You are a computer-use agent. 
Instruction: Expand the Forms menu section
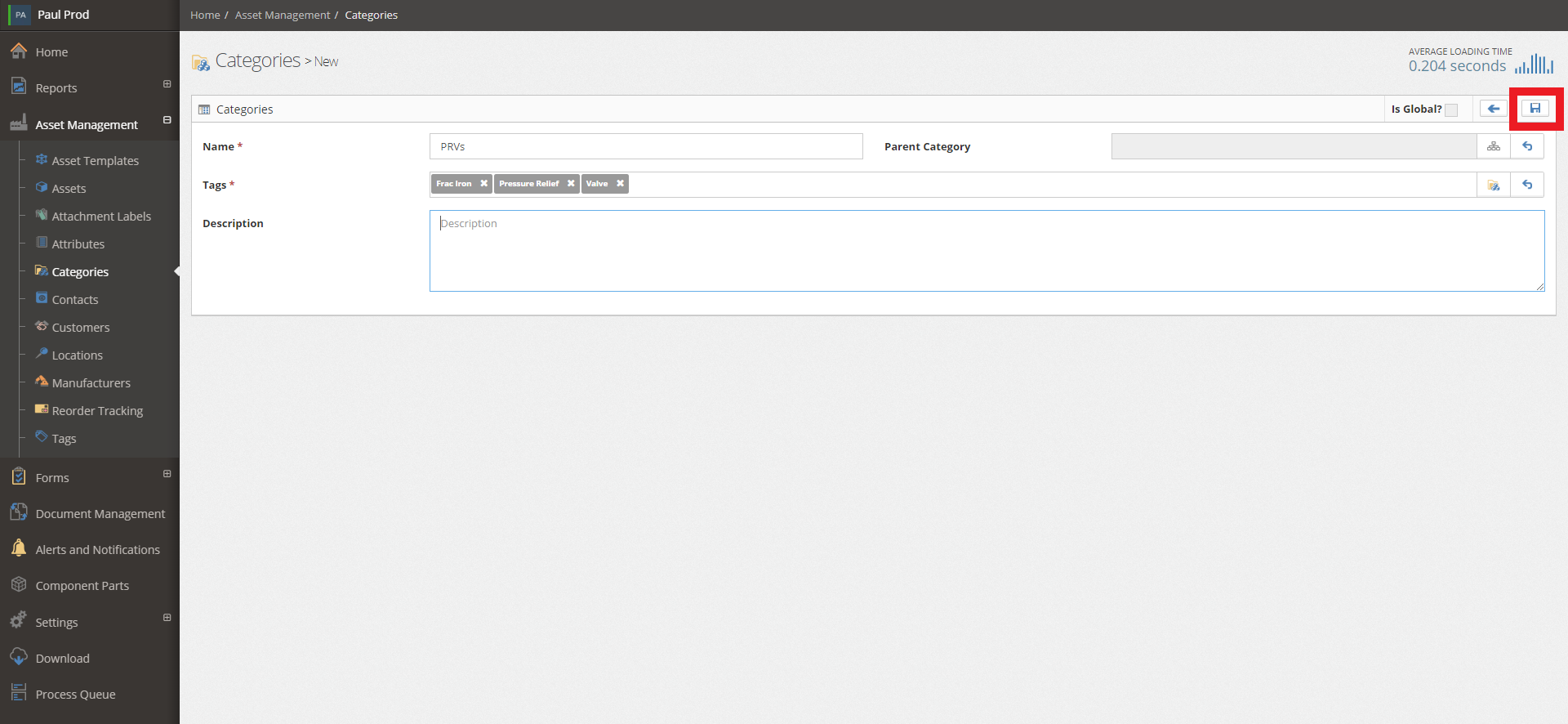tap(167, 474)
